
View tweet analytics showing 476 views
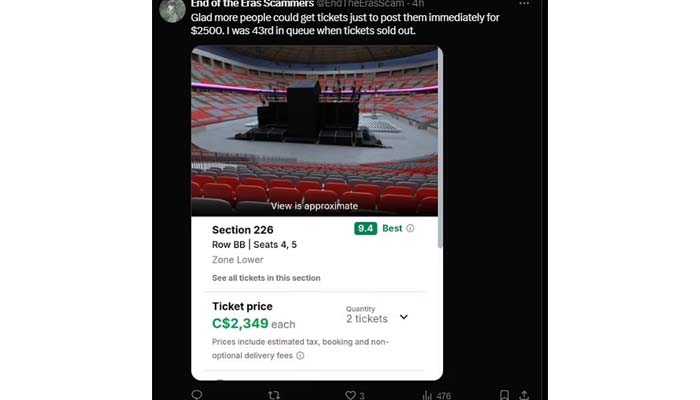coord(437,395)
